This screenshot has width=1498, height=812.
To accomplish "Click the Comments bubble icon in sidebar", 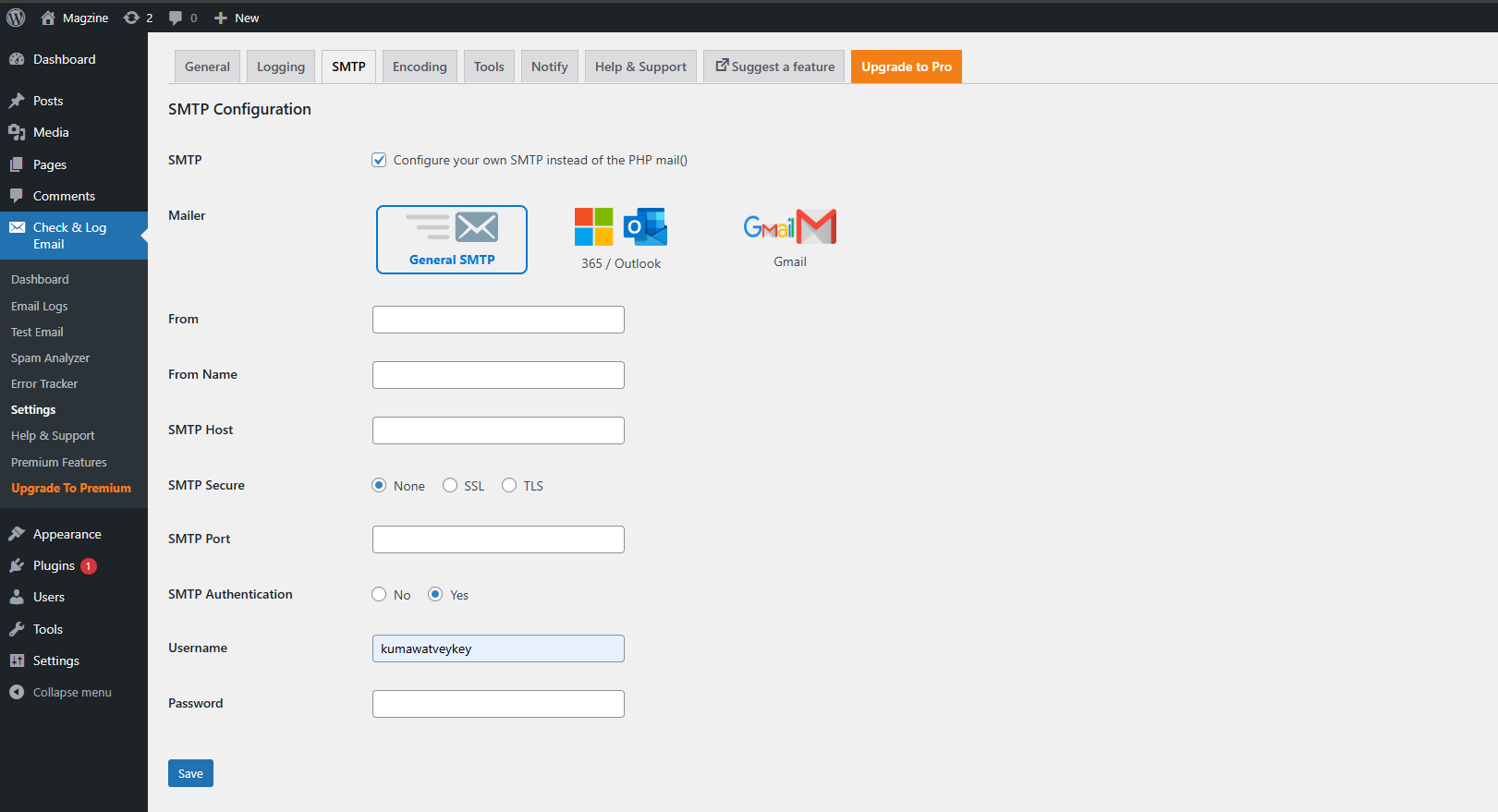I will pos(17,196).
